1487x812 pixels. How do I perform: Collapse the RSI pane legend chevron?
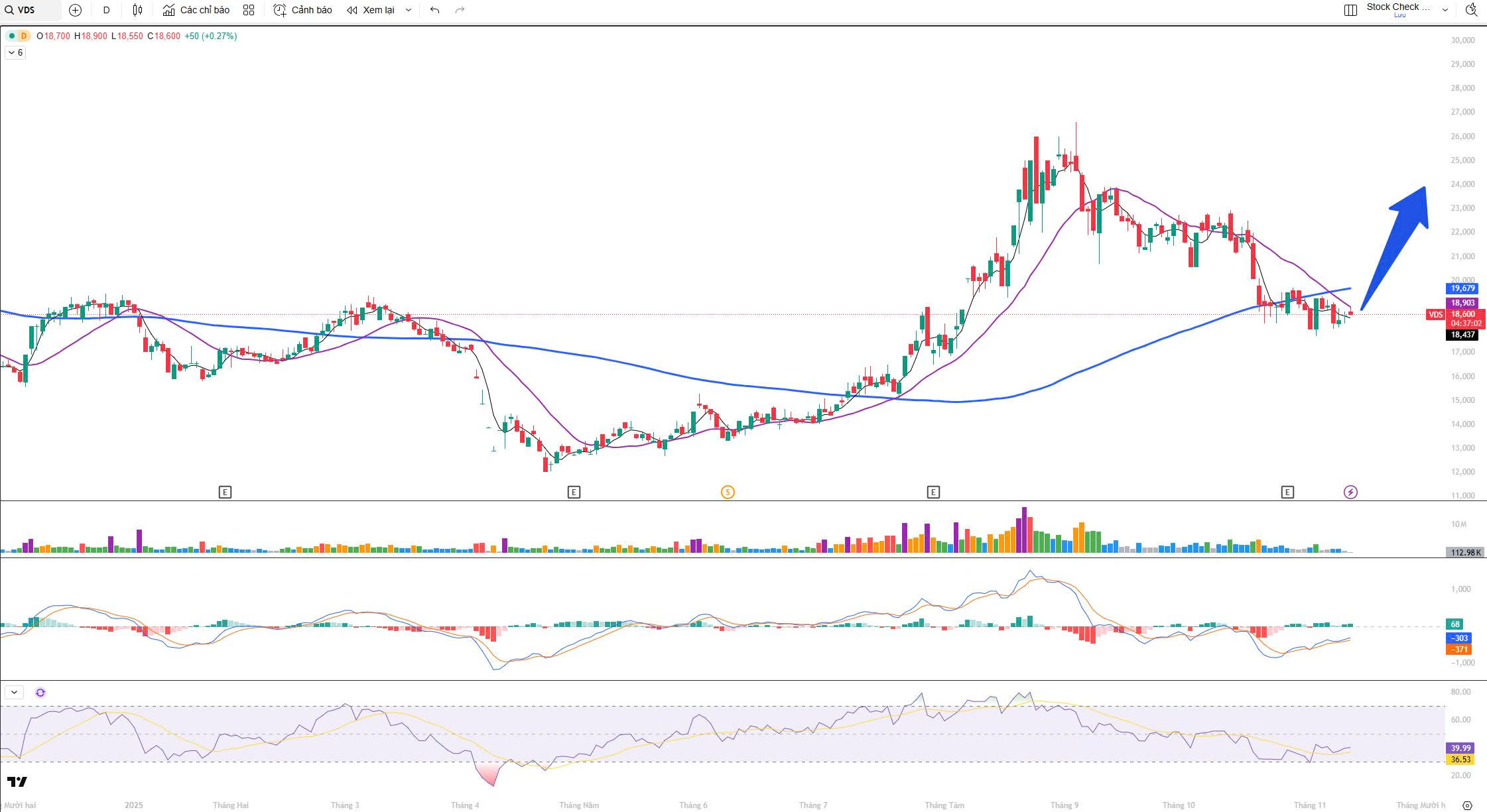(14, 693)
